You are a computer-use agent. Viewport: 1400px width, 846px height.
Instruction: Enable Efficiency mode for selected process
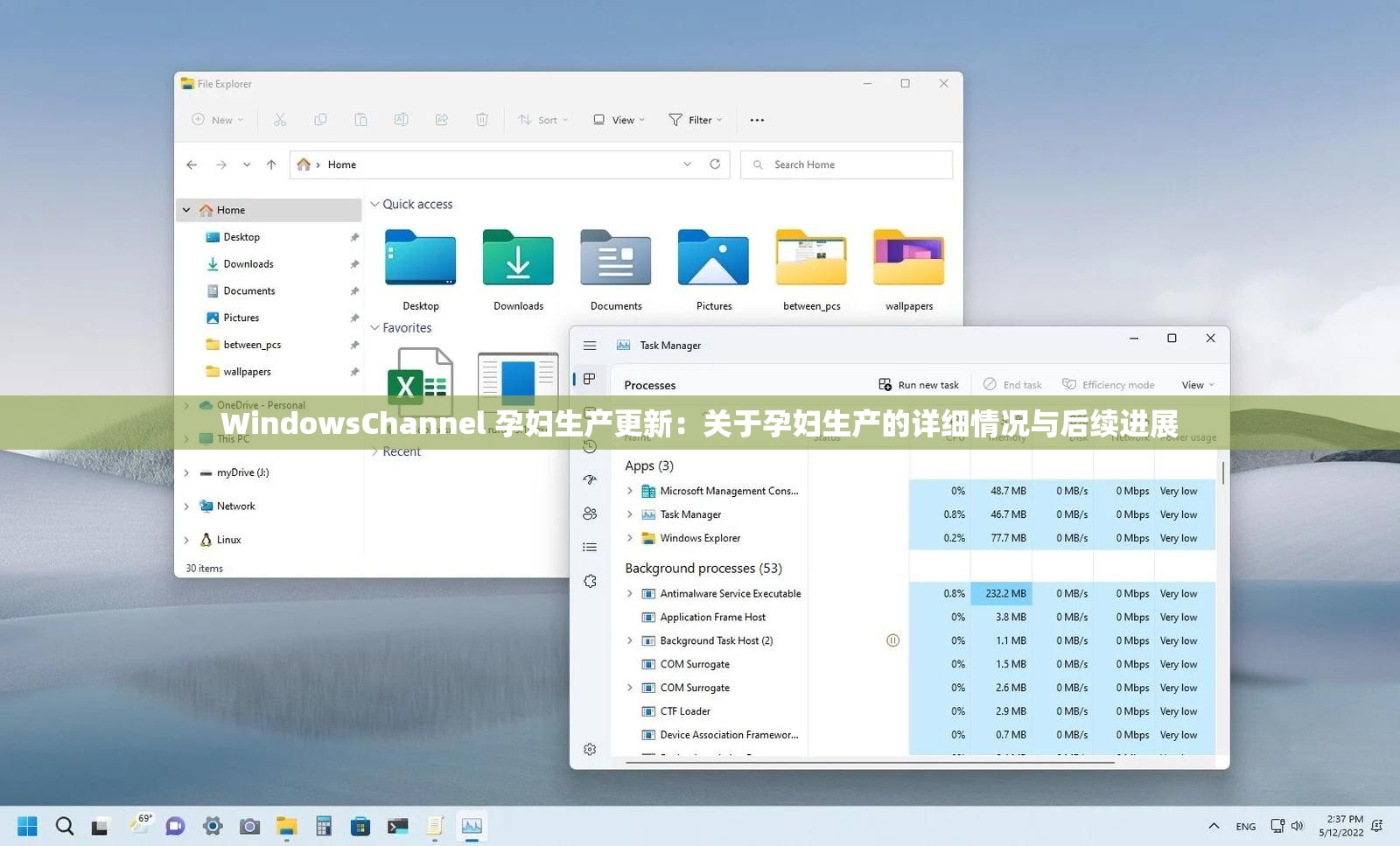pos(1109,384)
